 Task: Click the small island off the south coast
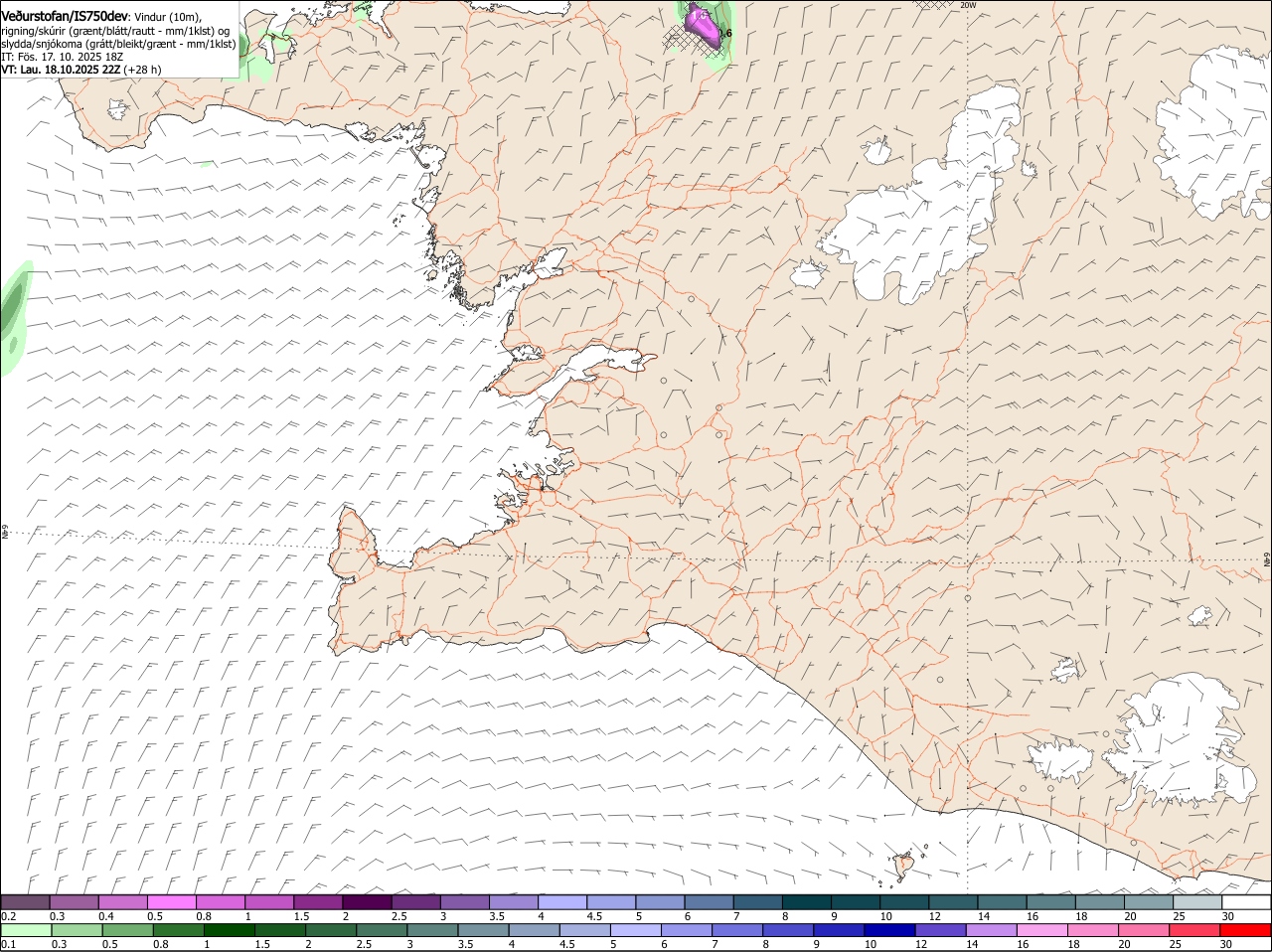click(904, 868)
